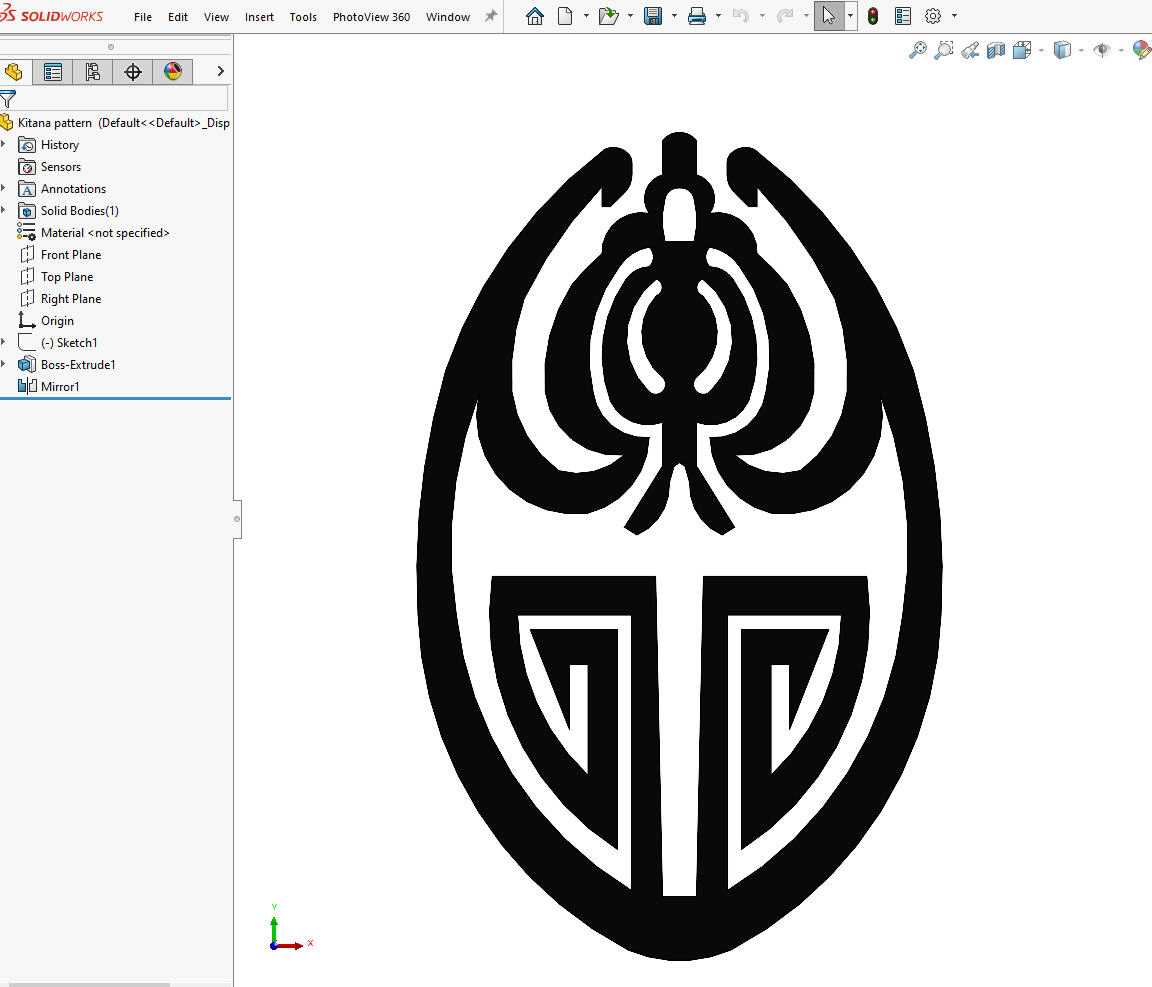The width and height of the screenshot is (1152, 987).
Task: Redo the last undone action
Action: [x=785, y=16]
